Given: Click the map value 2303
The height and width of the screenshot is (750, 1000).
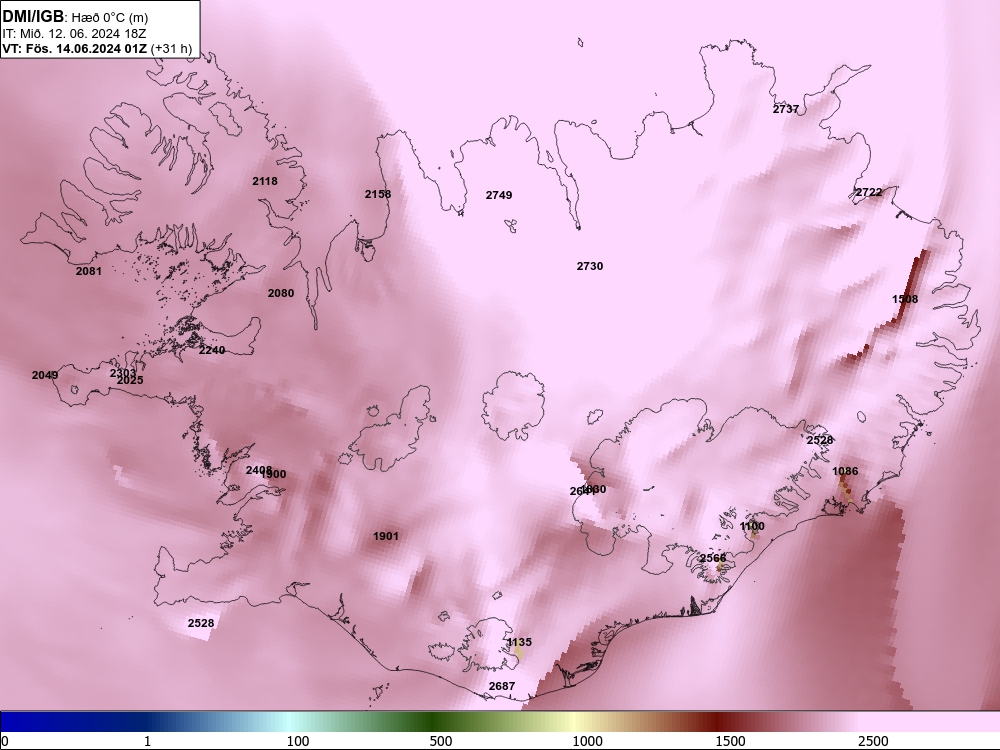Looking at the screenshot, I should [x=122, y=373].
